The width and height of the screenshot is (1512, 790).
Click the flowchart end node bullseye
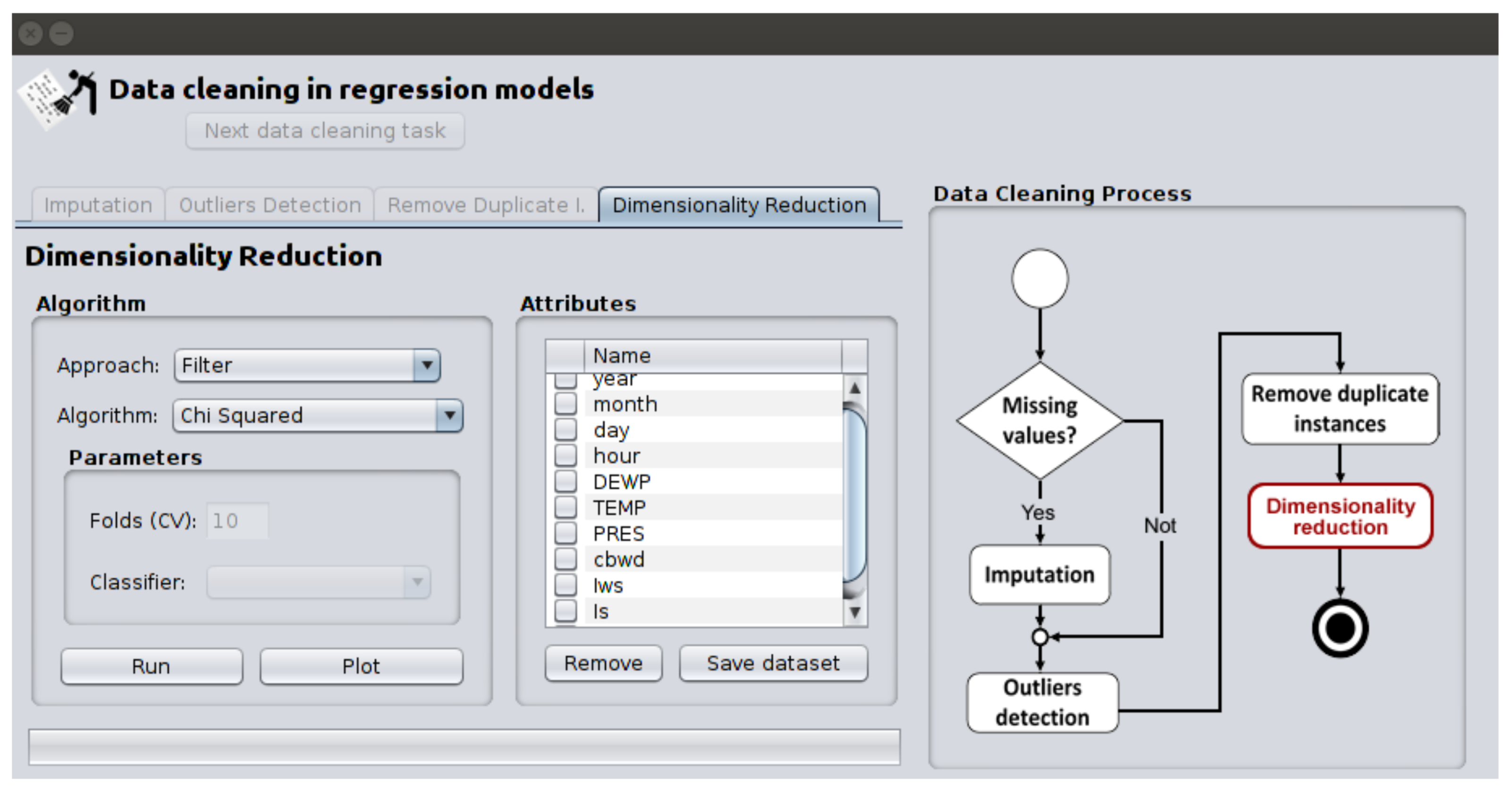(1340, 628)
